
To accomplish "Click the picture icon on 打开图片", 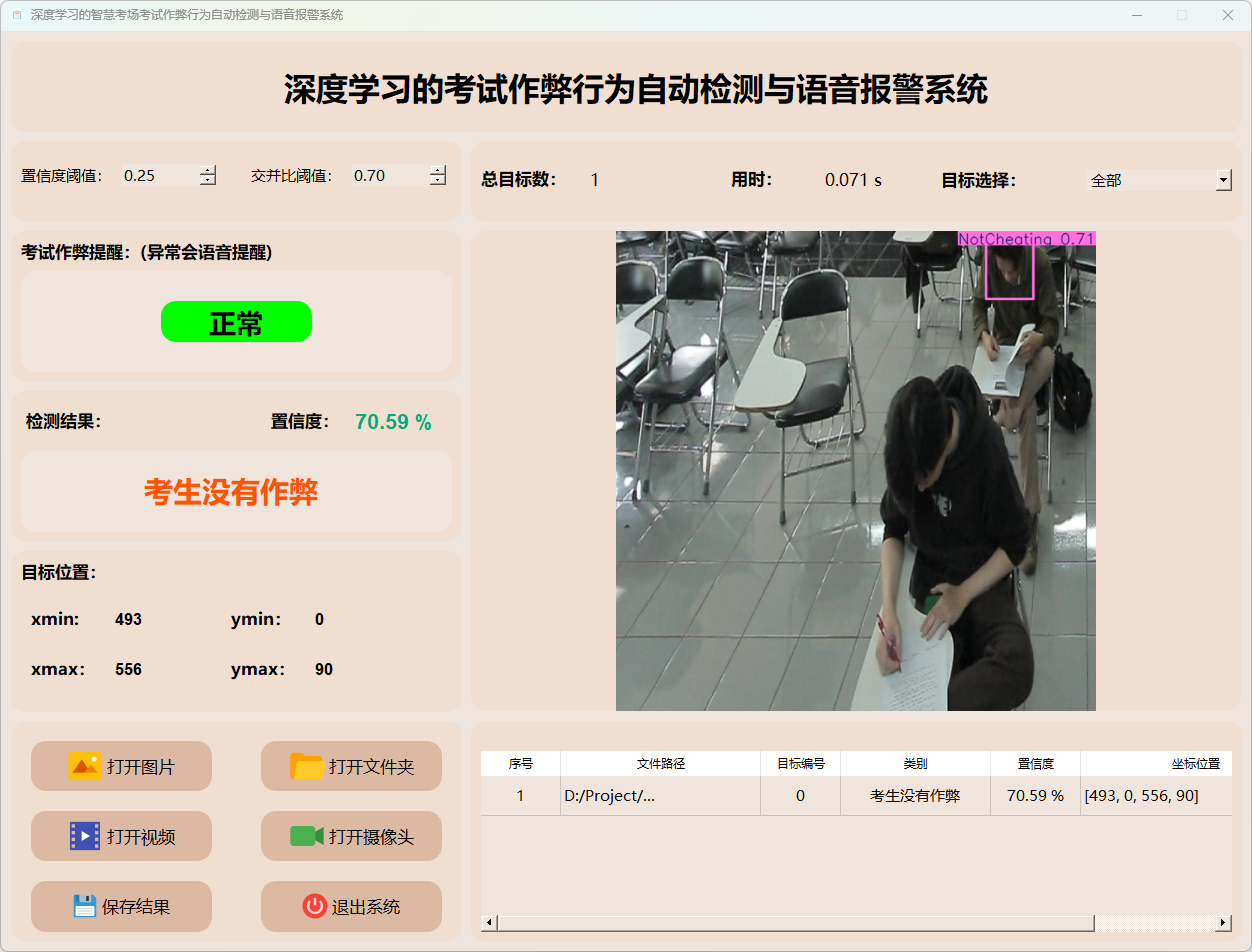I will pos(85,766).
